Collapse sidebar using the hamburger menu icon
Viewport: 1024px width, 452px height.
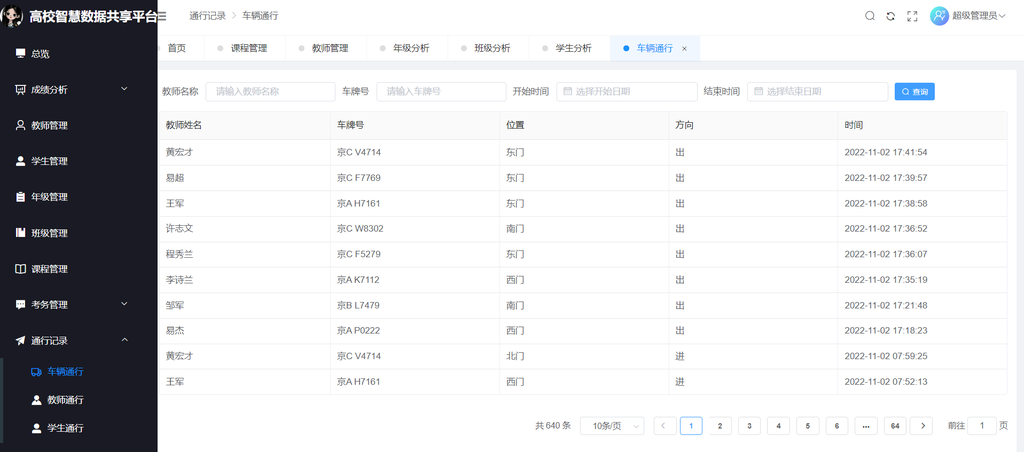(x=162, y=16)
